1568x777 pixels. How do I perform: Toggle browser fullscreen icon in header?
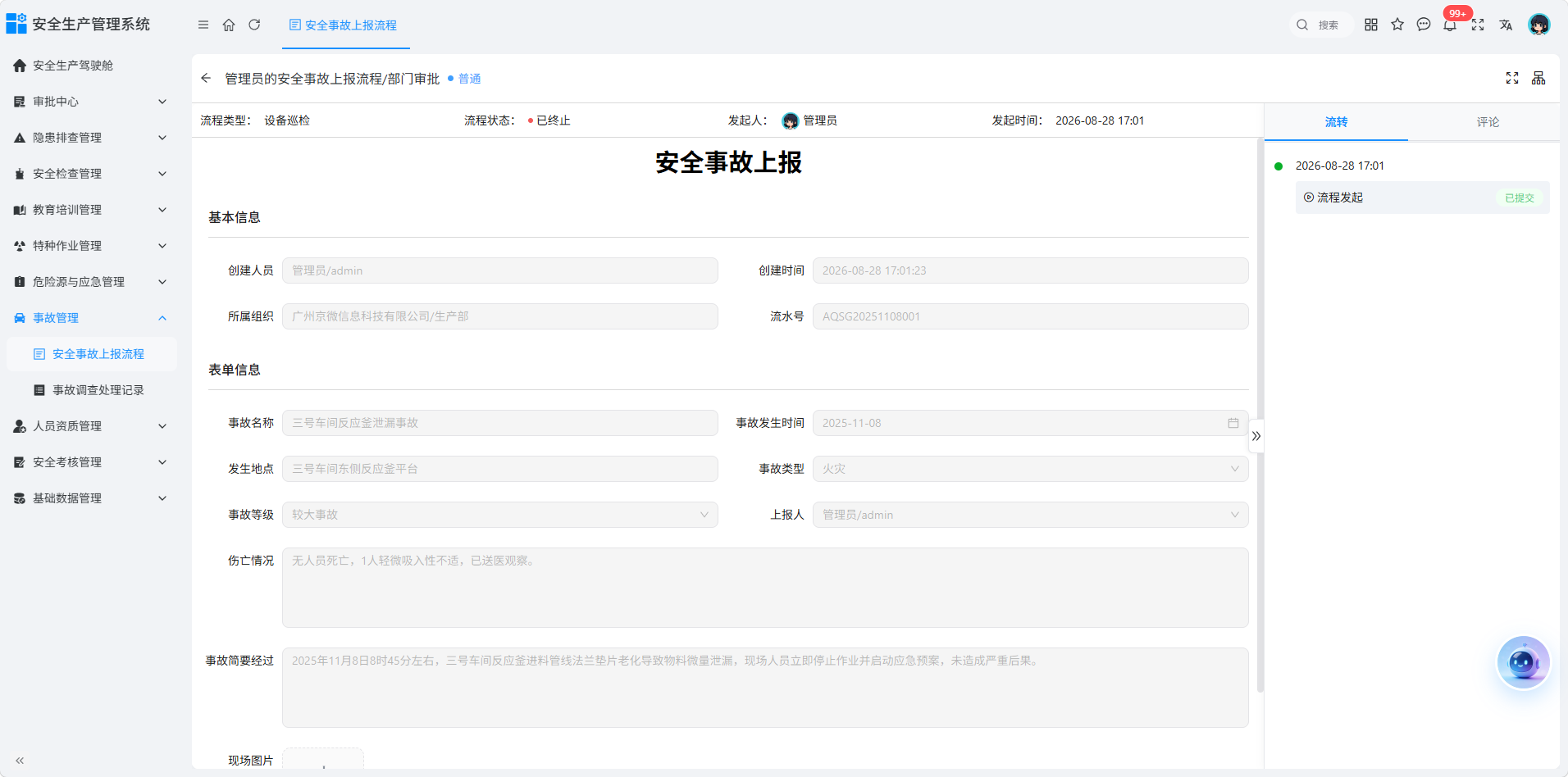point(1478,25)
